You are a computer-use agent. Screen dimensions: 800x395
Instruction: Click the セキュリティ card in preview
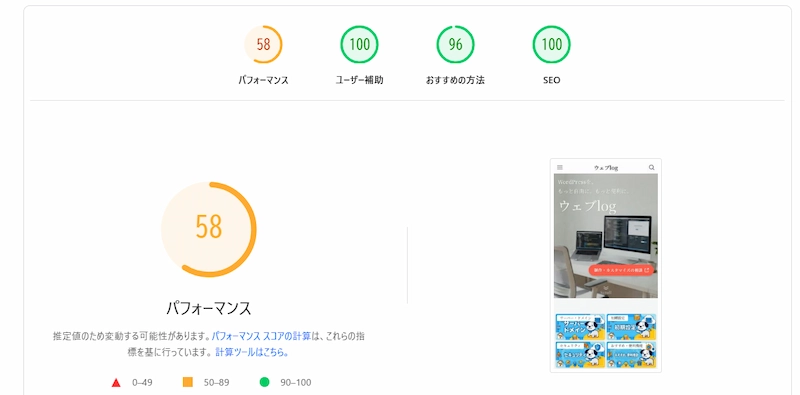pyautogui.click(x=580, y=355)
